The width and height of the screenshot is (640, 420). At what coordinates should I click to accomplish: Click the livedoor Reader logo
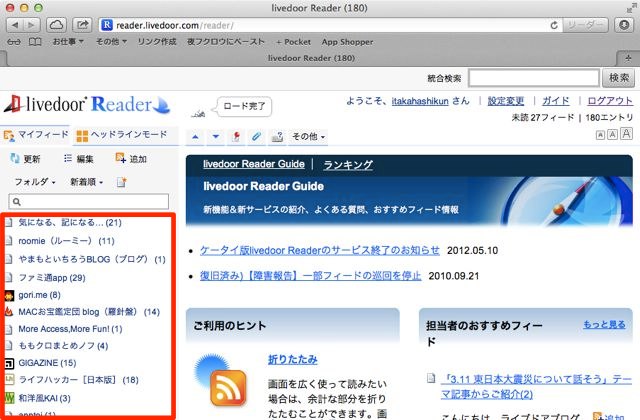click(87, 104)
